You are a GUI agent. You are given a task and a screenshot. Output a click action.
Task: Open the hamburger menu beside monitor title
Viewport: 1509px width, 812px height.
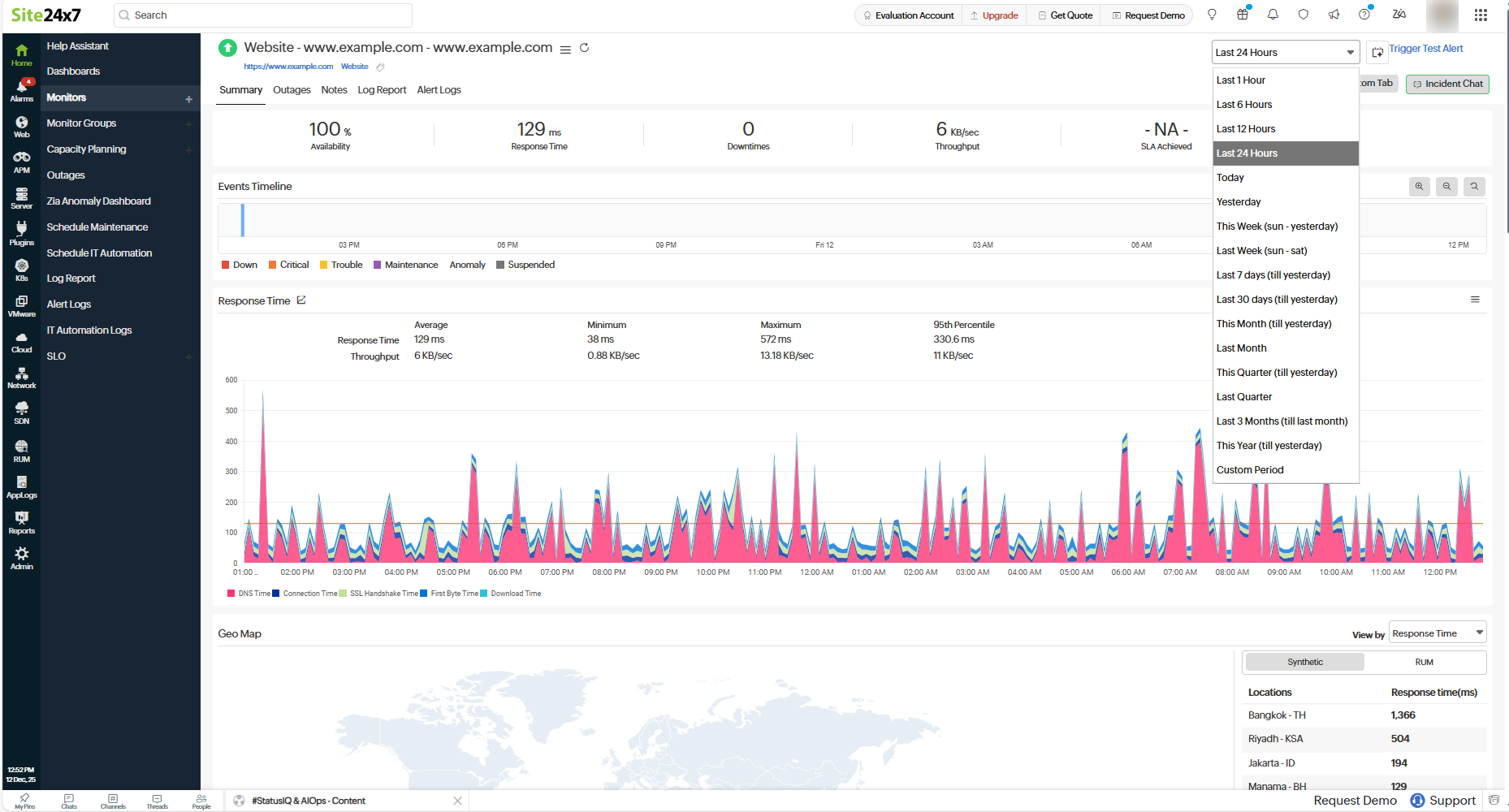pyautogui.click(x=565, y=50)
